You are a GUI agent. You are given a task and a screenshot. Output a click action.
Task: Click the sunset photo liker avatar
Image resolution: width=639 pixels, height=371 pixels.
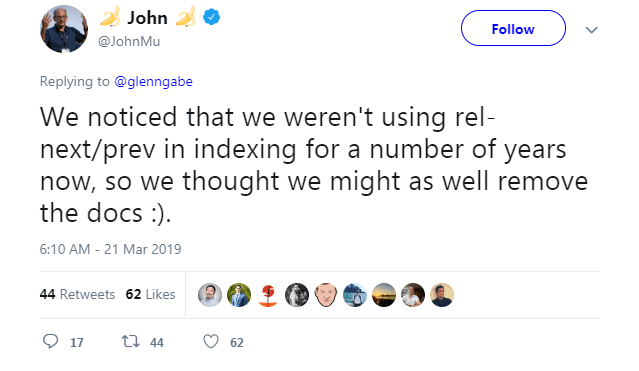[383, 295]
